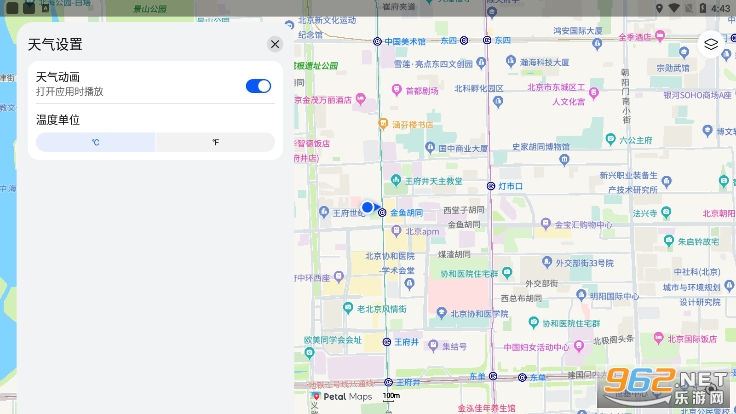Select the °F temperature unit
This screenshot has width=736, height=414.
(x=215, y=142)
